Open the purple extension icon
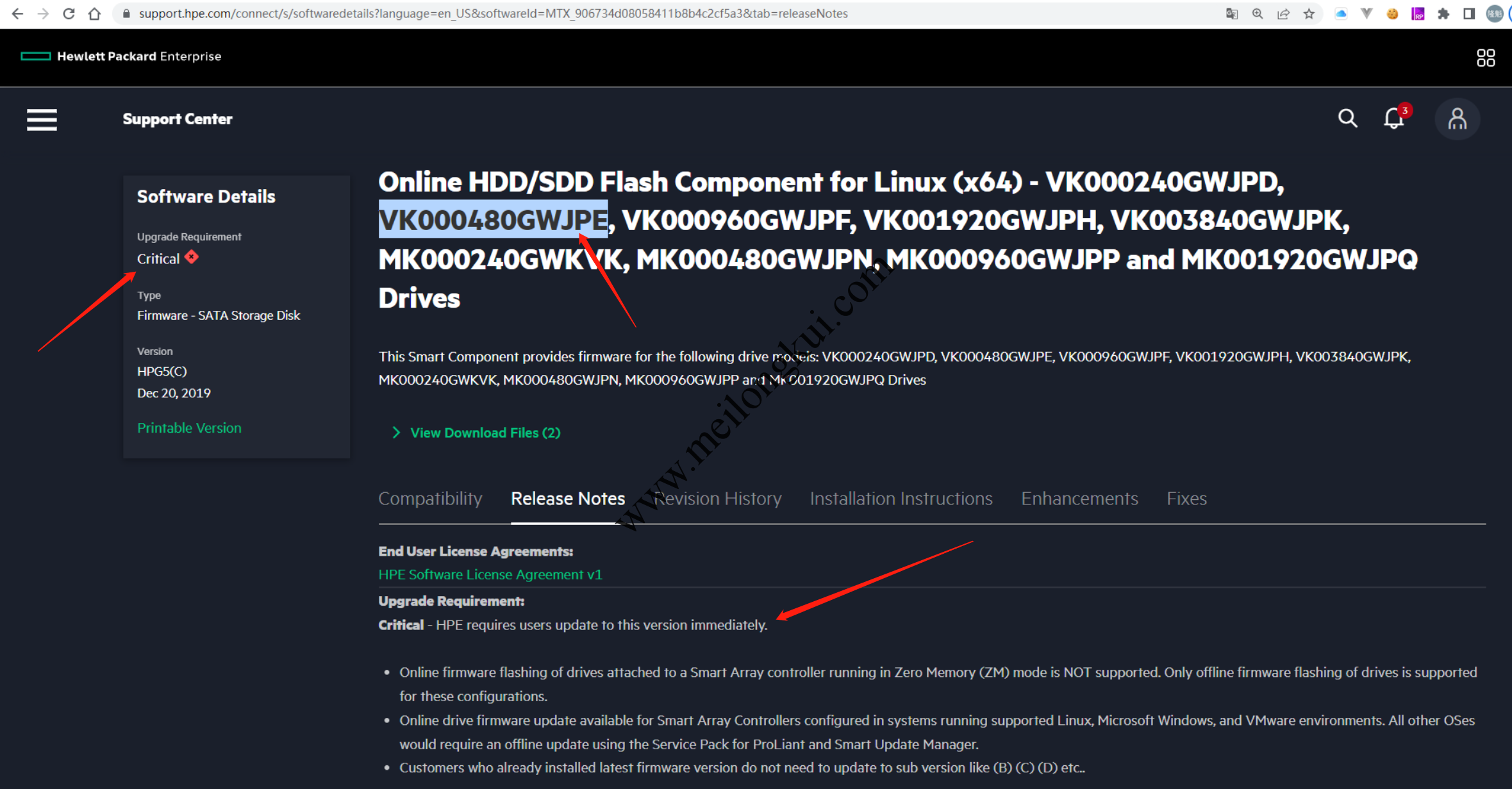Screen dimensions: 1512x789 (1418, 13)
